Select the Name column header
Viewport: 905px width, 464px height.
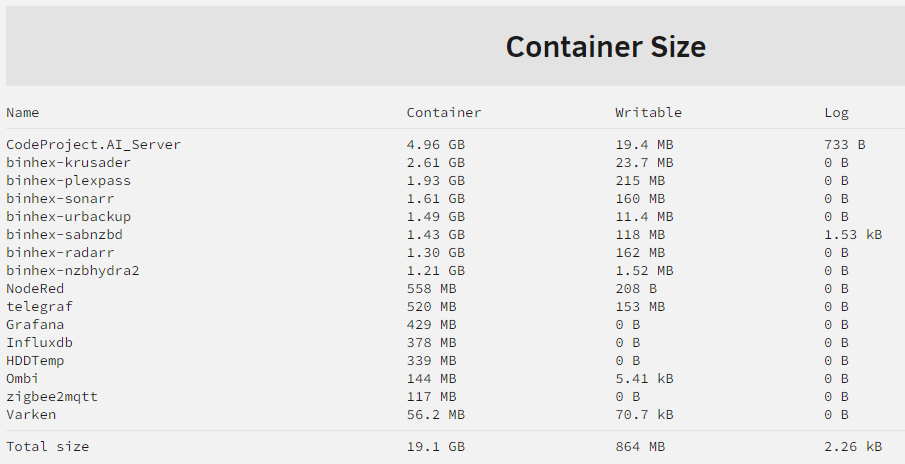click(23, 113)
